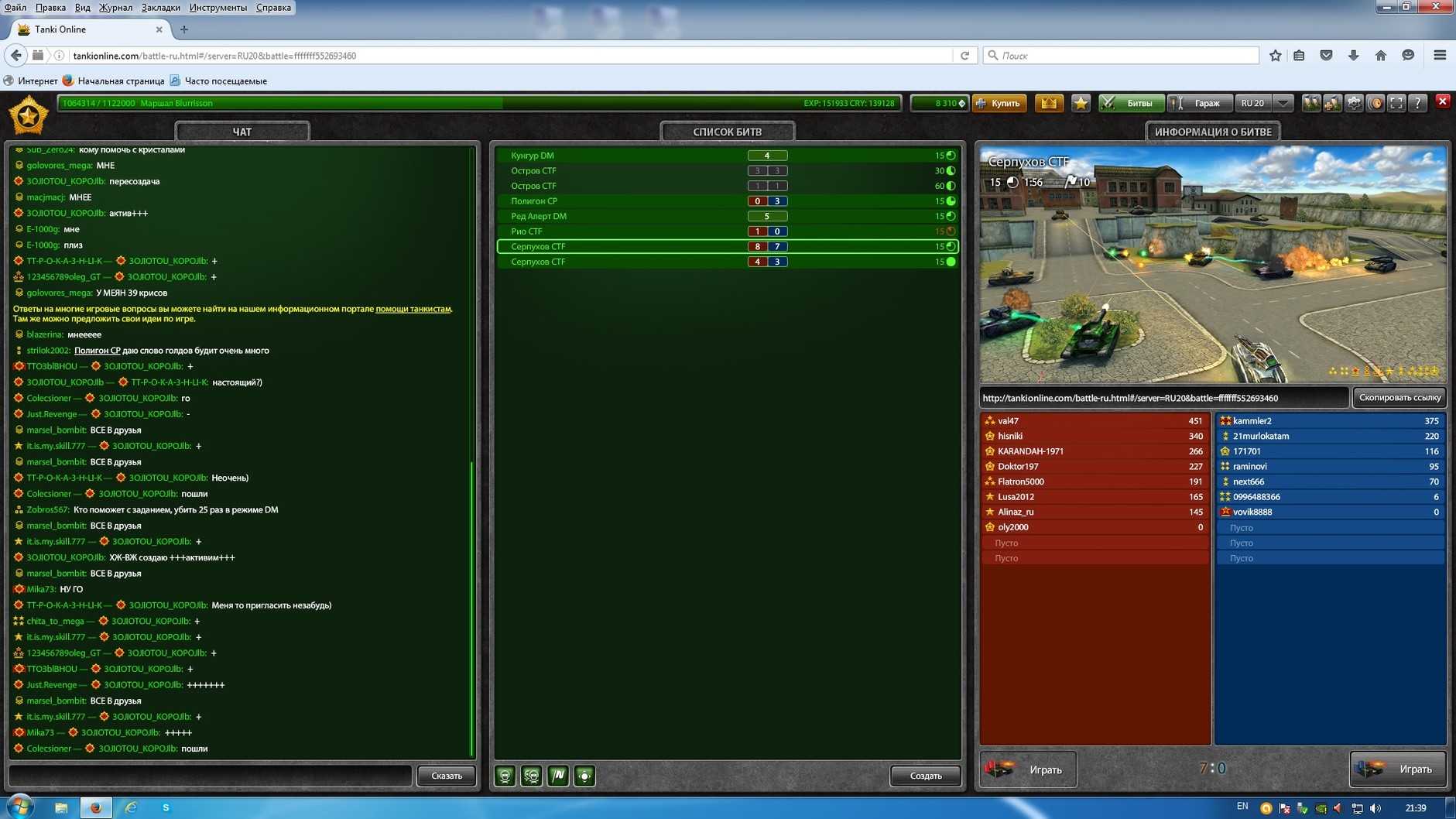This screenshot has height=819, width=1456.
Task: Toggle the Control Points battle filter
Action: click(584, 776)
